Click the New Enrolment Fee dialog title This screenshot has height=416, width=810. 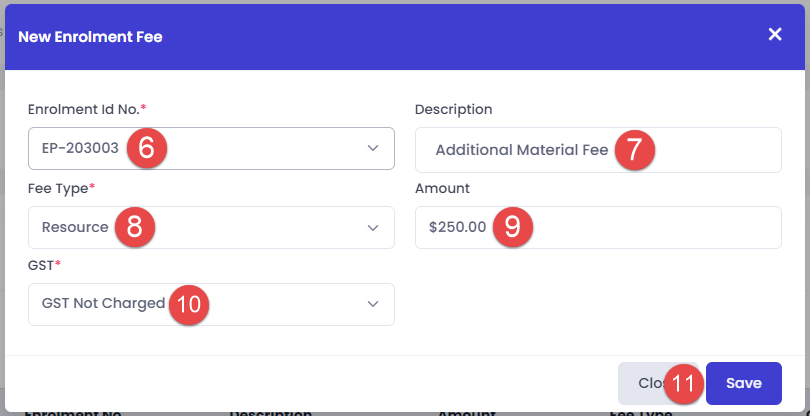91,37
